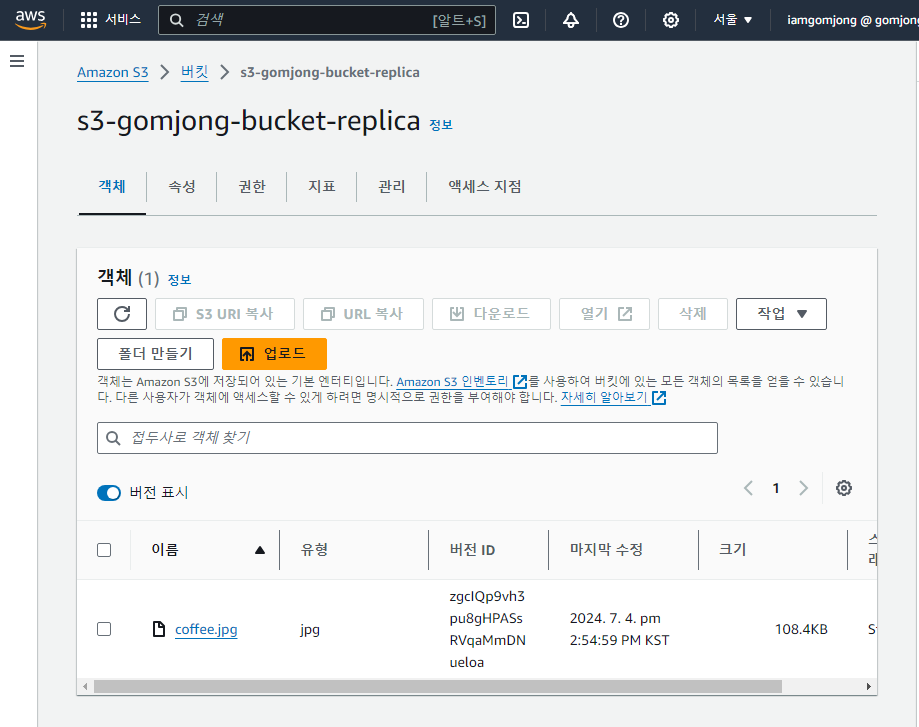The image size is (919, 727).
Task: Switch to the 속성 tab
Action: click(182, 186)
